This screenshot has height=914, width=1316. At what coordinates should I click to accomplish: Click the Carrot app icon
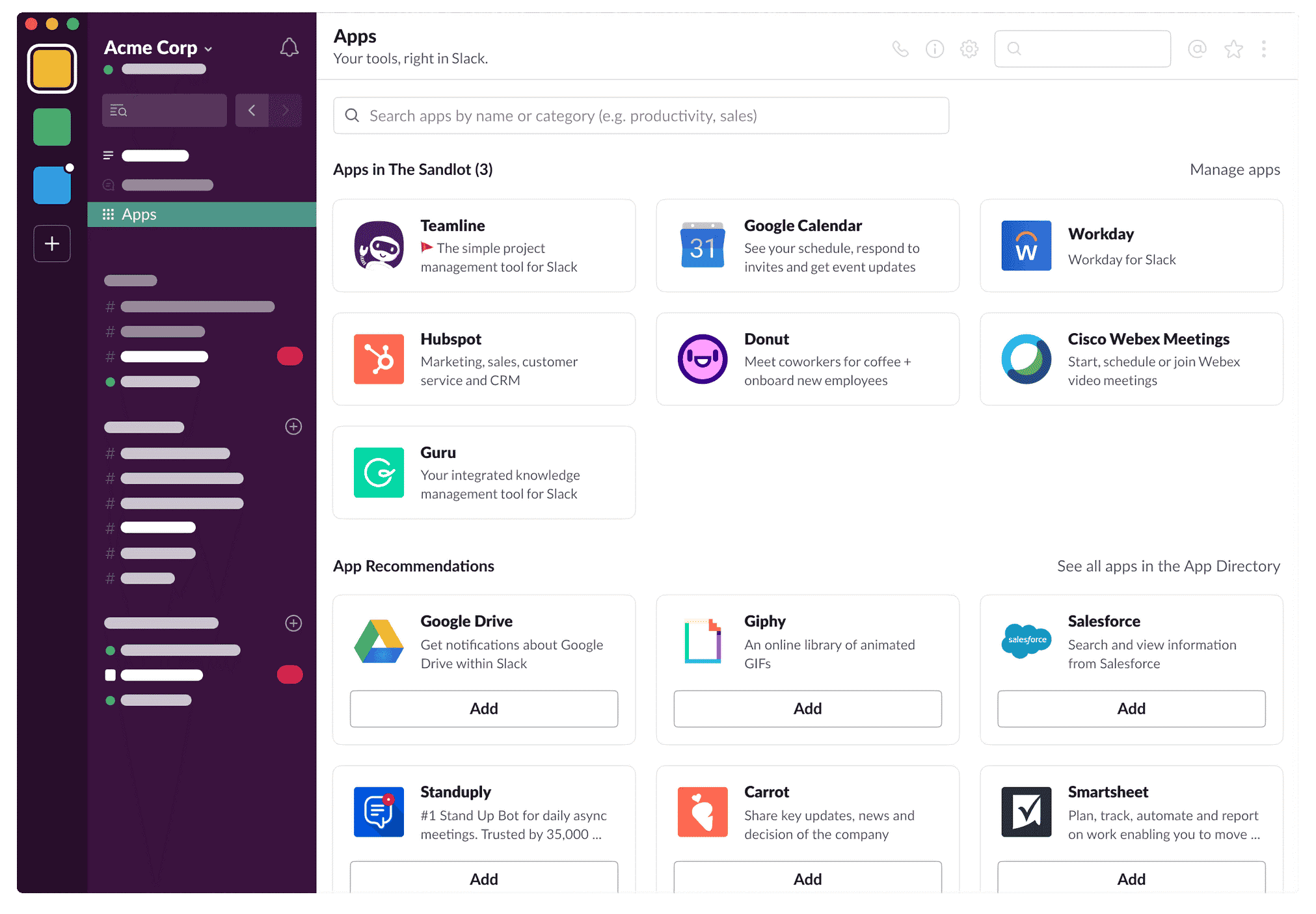coord(703,812)
